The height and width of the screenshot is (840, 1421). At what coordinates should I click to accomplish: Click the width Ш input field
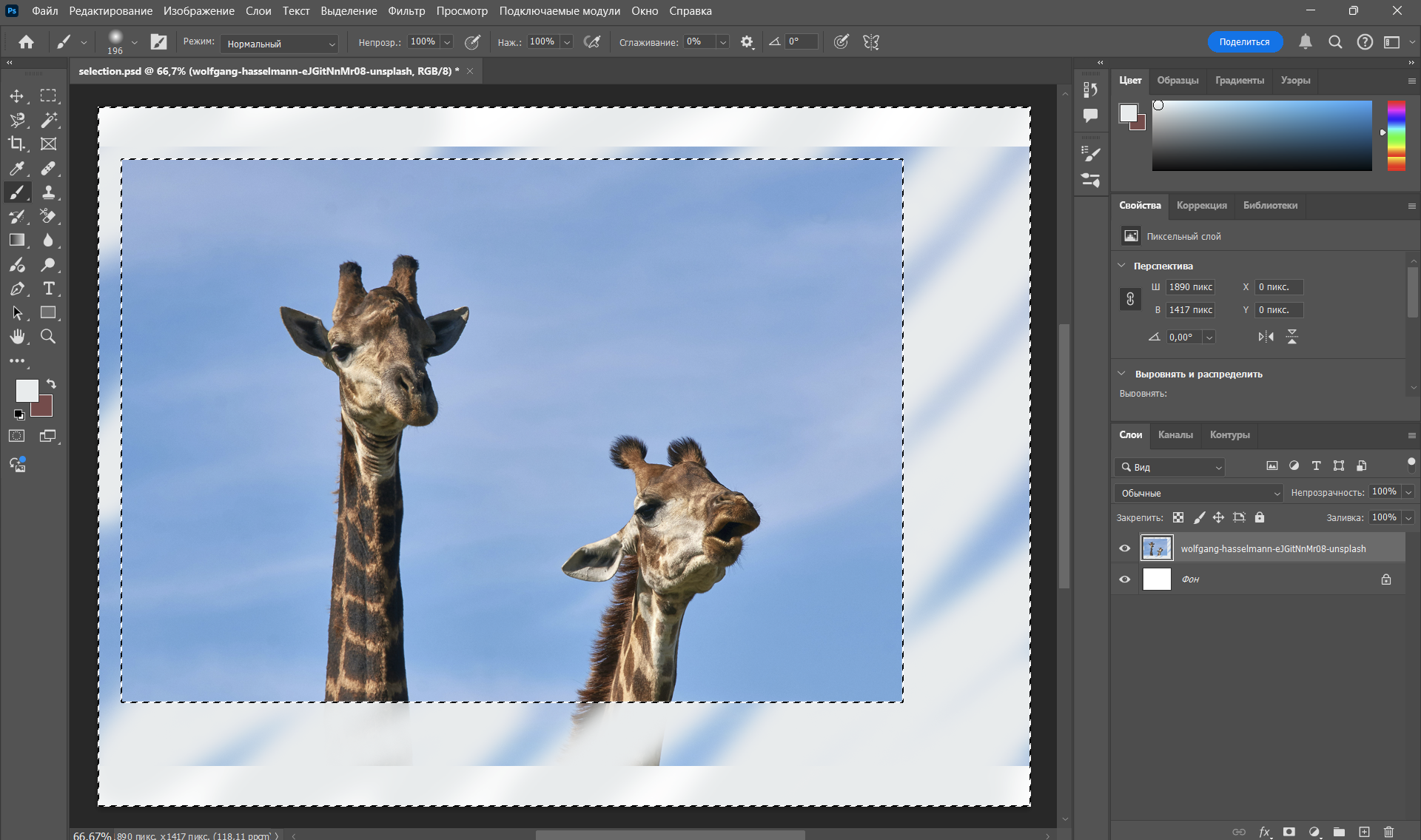coord(1190,287)
